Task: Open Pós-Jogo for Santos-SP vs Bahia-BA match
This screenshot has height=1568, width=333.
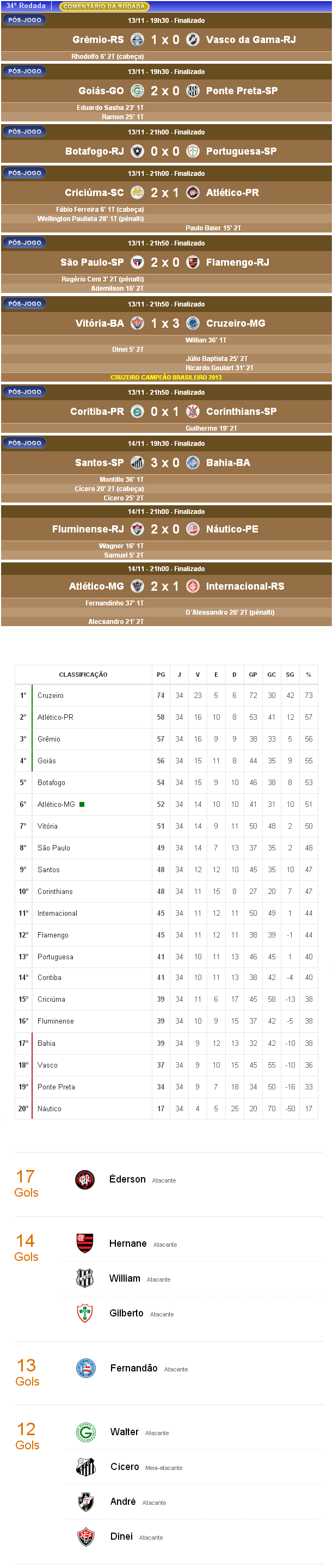Action: pyautogui.click(x=24, y=443)
